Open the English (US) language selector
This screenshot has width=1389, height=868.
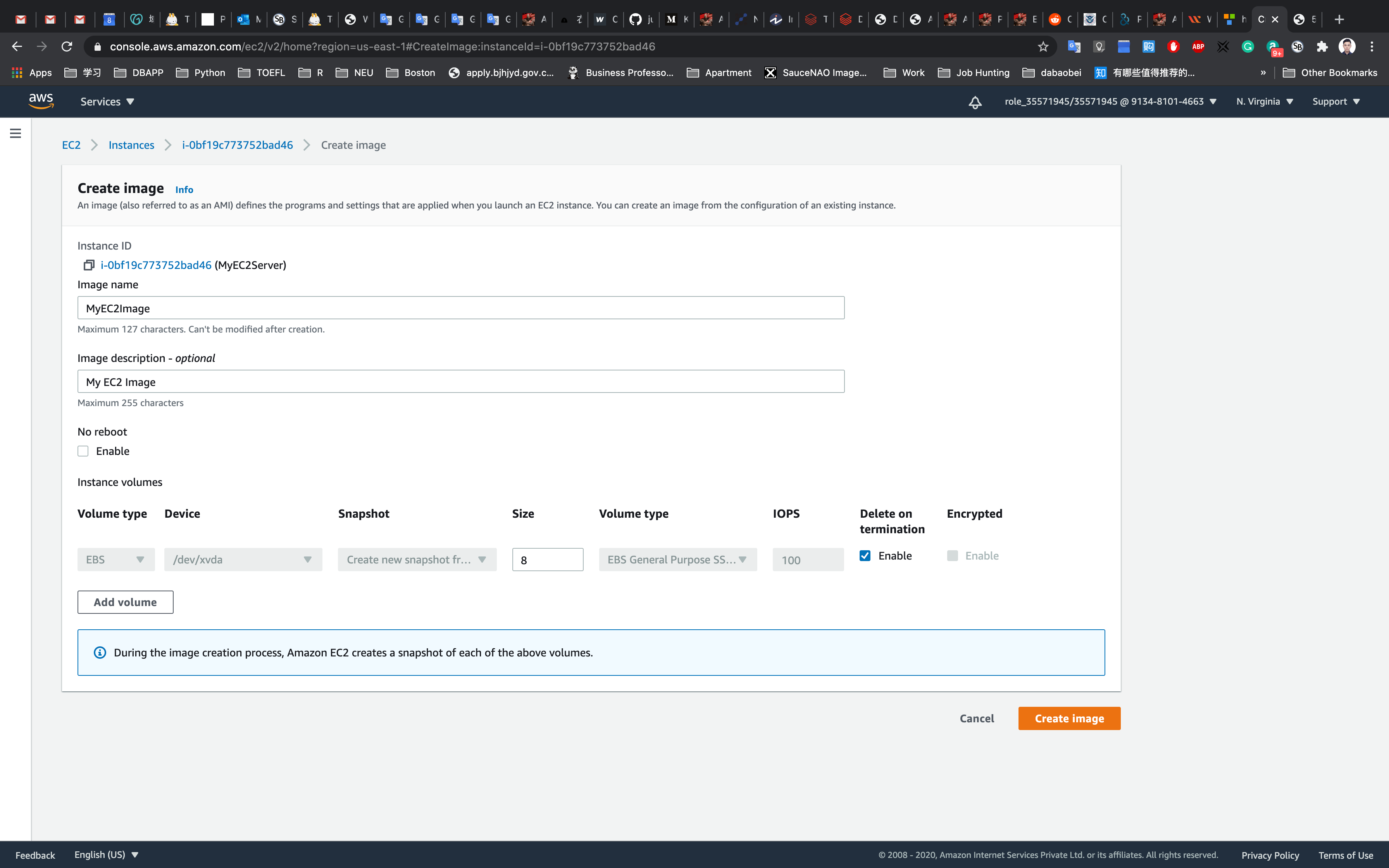click(106, 854)
